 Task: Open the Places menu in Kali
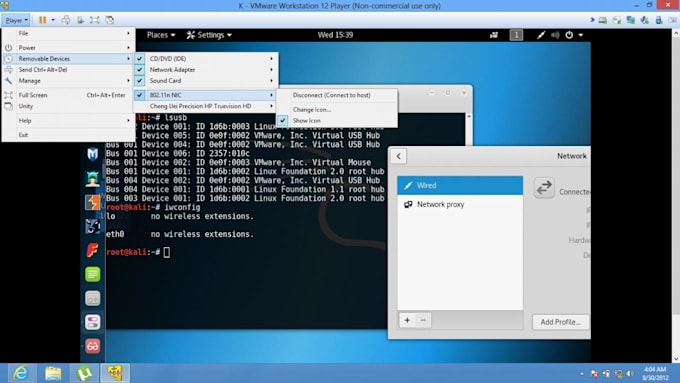tap(161, 35)
